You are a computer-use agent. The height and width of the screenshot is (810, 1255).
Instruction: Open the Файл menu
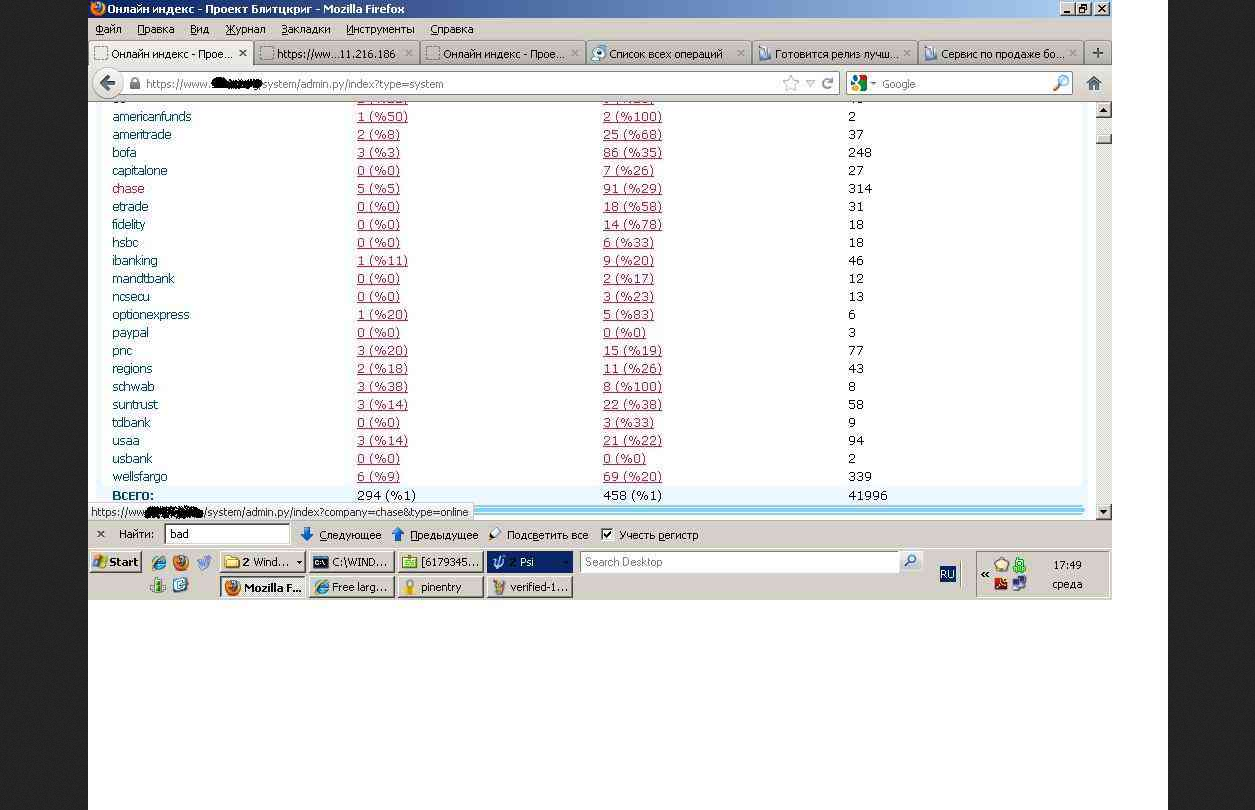point(108,30)
